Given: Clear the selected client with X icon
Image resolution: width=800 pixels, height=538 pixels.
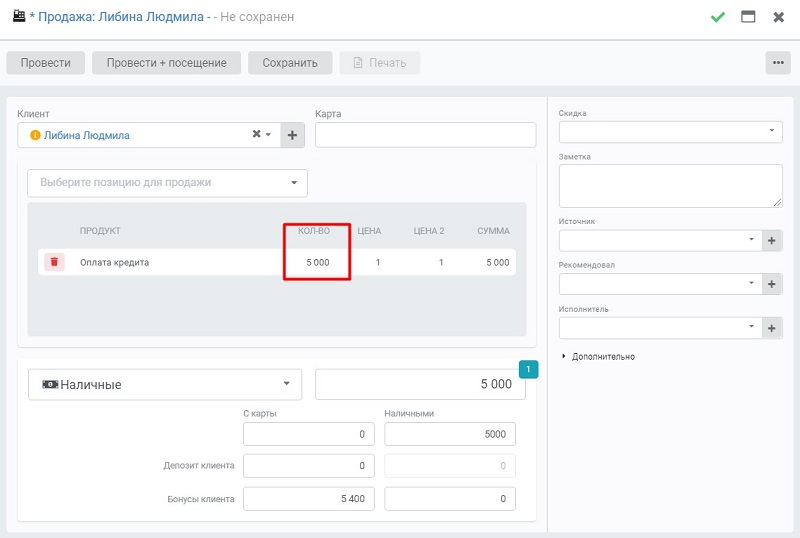Looking at the screenshot, I should (256, 134).
